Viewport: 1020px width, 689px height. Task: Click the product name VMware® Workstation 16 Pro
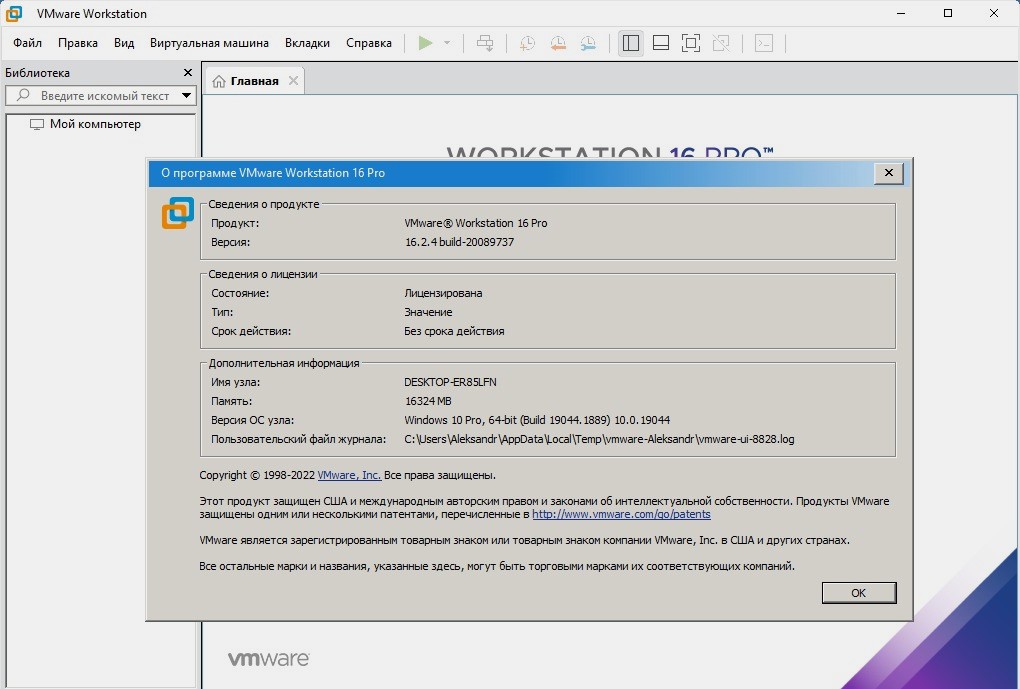(x=476, y=223)
